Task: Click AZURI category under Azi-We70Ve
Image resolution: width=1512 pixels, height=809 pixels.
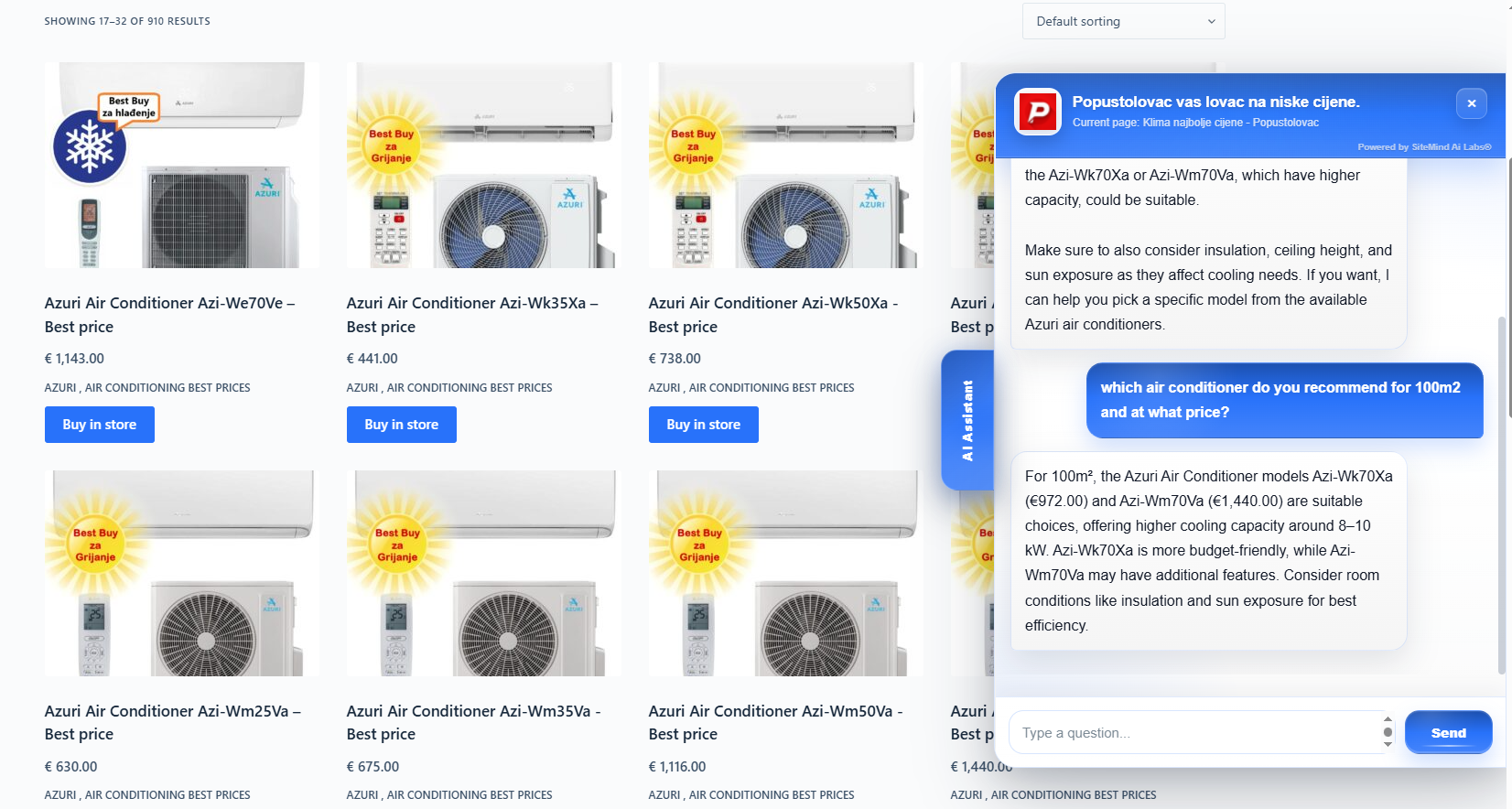Action: pyautogui.click(x=60, y=388)
